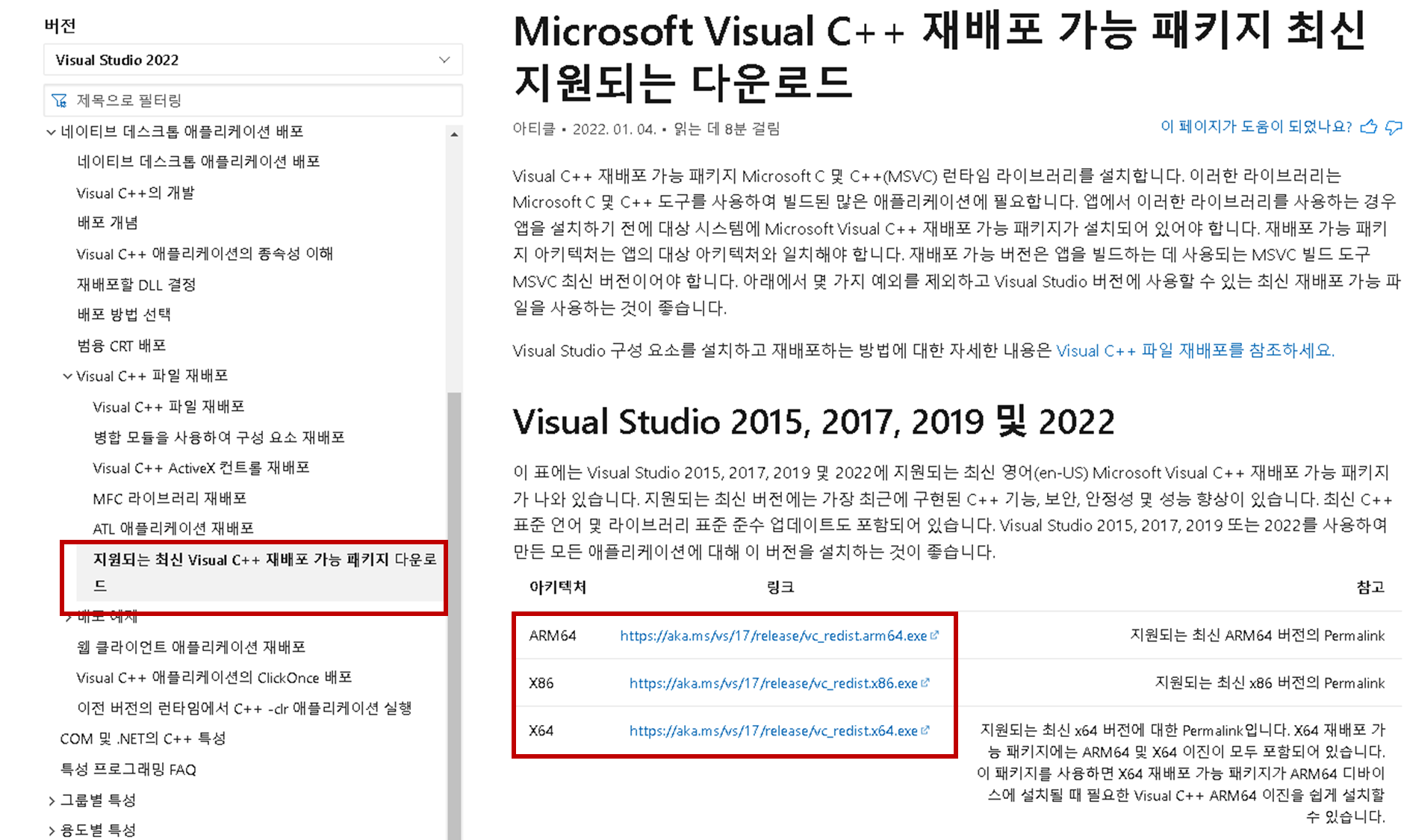Expand the 그룹별 특성 tree section
The image size is (1404, 840).
pyautogui.click(x=51, y=800)
